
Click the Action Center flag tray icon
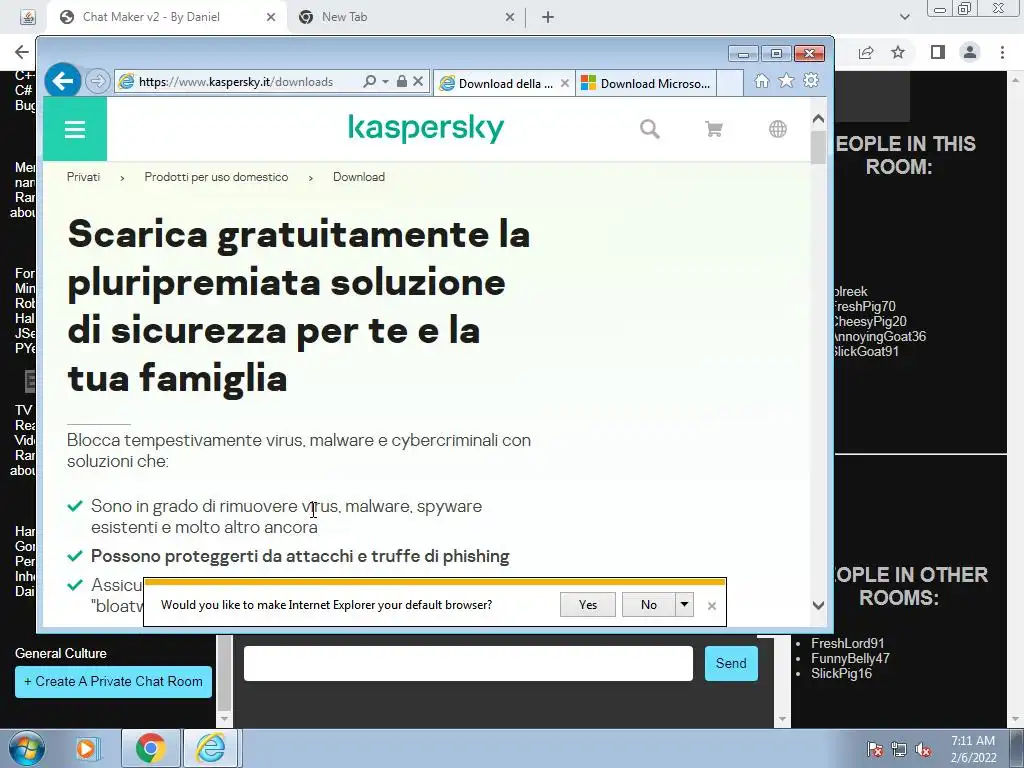pyautogui.click(x=875, y=749)
